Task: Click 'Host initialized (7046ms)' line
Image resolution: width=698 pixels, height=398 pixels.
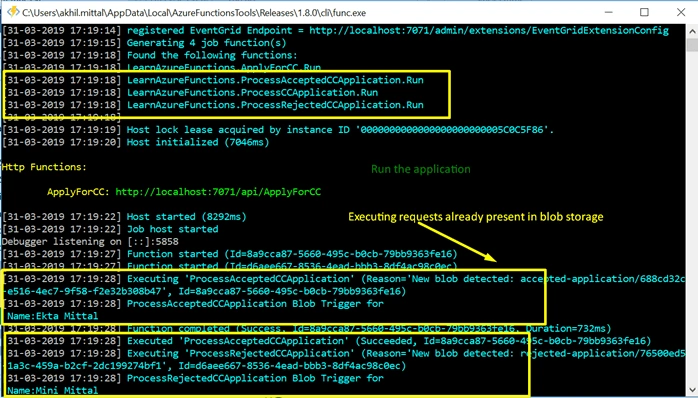Action: [x=136, y=142]
